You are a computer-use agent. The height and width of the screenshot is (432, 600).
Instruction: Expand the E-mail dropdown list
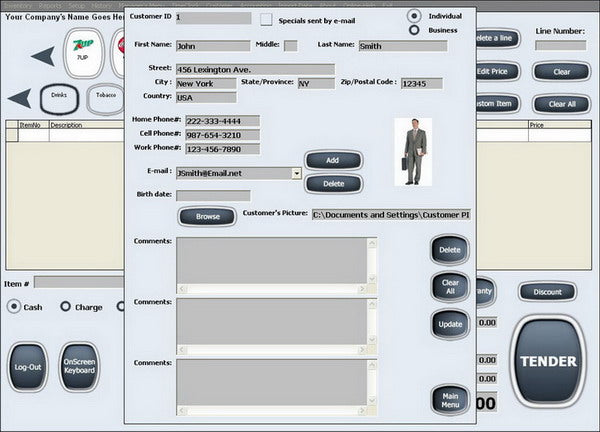(x=297, y=173)
